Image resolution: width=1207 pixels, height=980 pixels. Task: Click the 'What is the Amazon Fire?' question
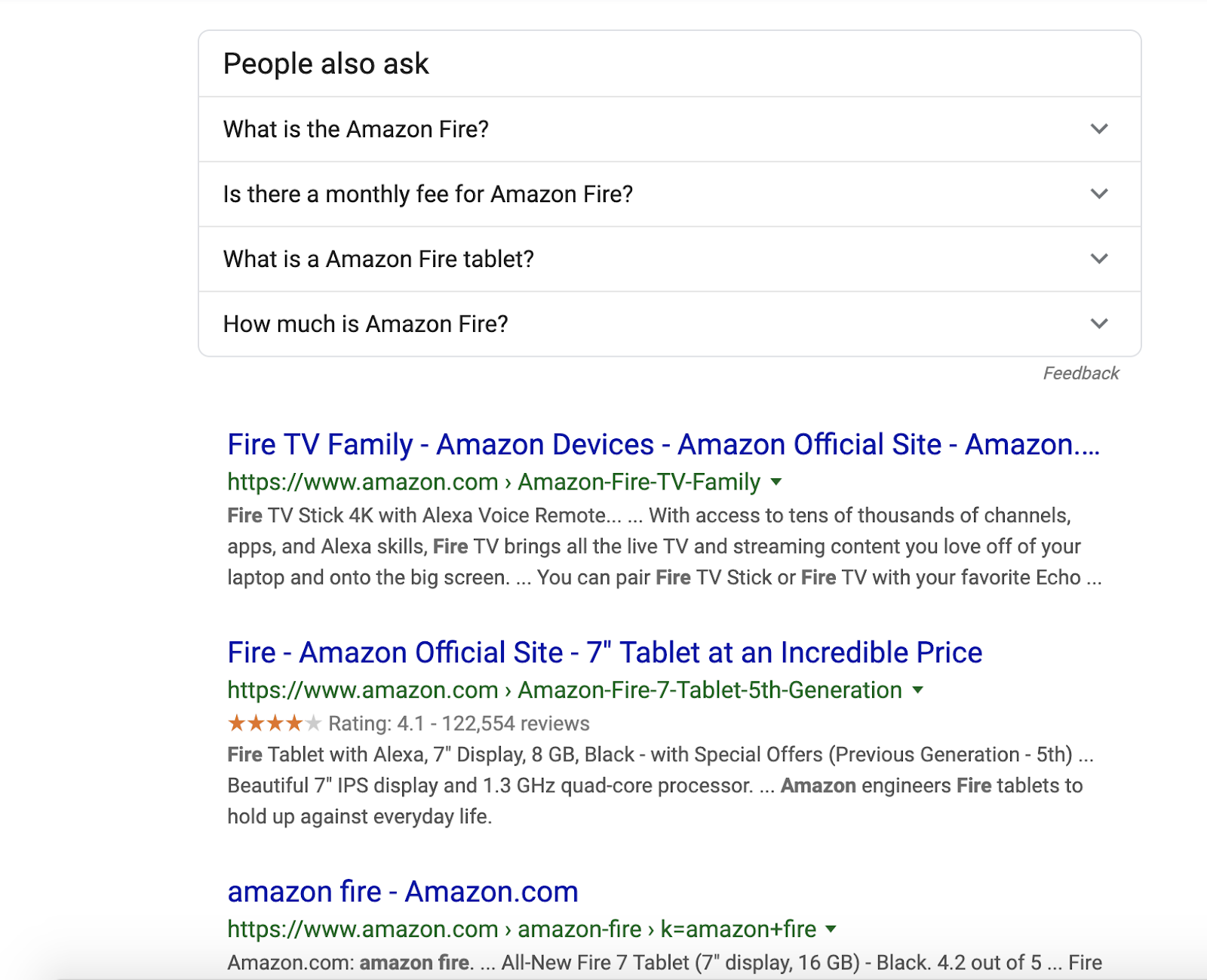[356, 129]
